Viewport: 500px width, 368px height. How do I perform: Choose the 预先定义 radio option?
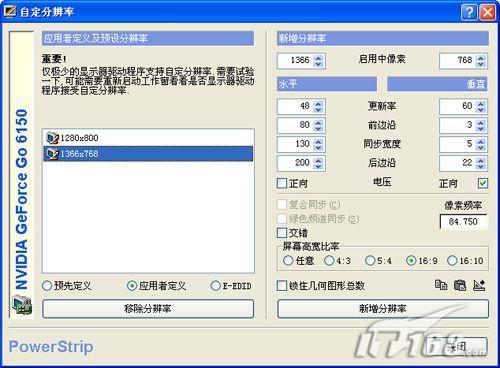pyautogui.click(x=47, y=286)
